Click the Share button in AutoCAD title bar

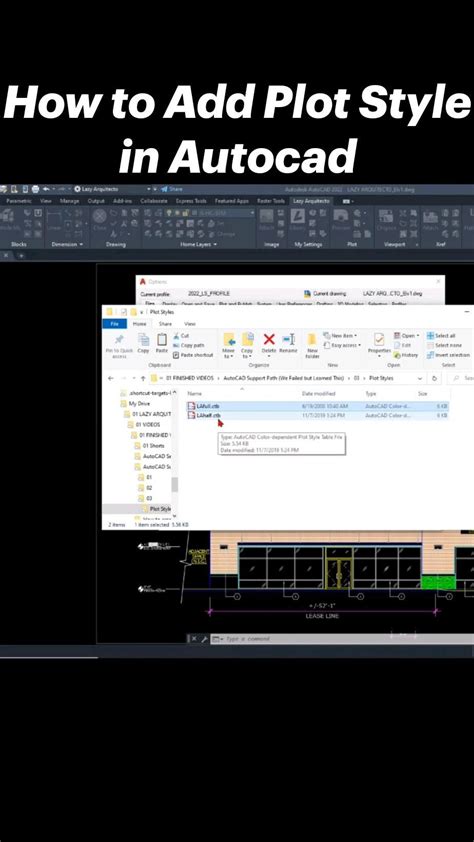pos(172,189)
